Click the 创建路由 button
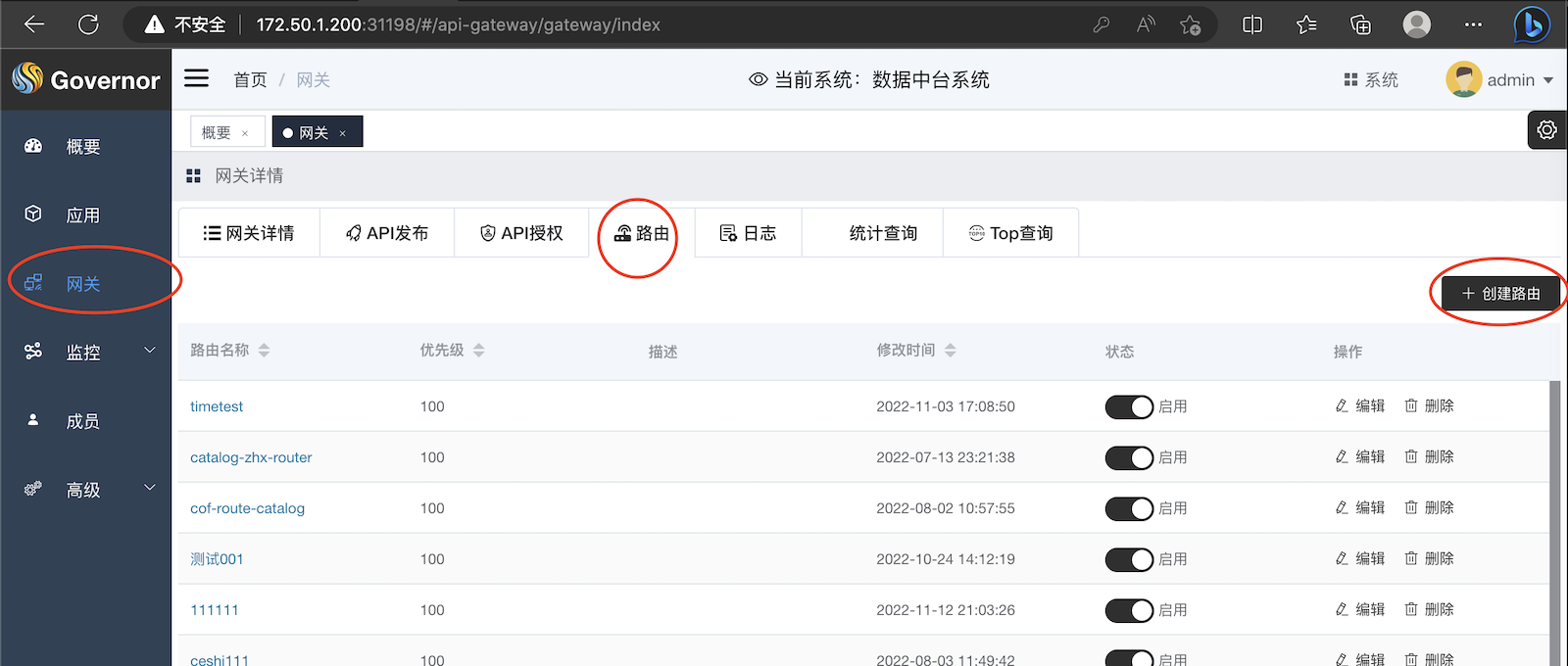Screen dimensions: 1568x666 click(1500, 293)
